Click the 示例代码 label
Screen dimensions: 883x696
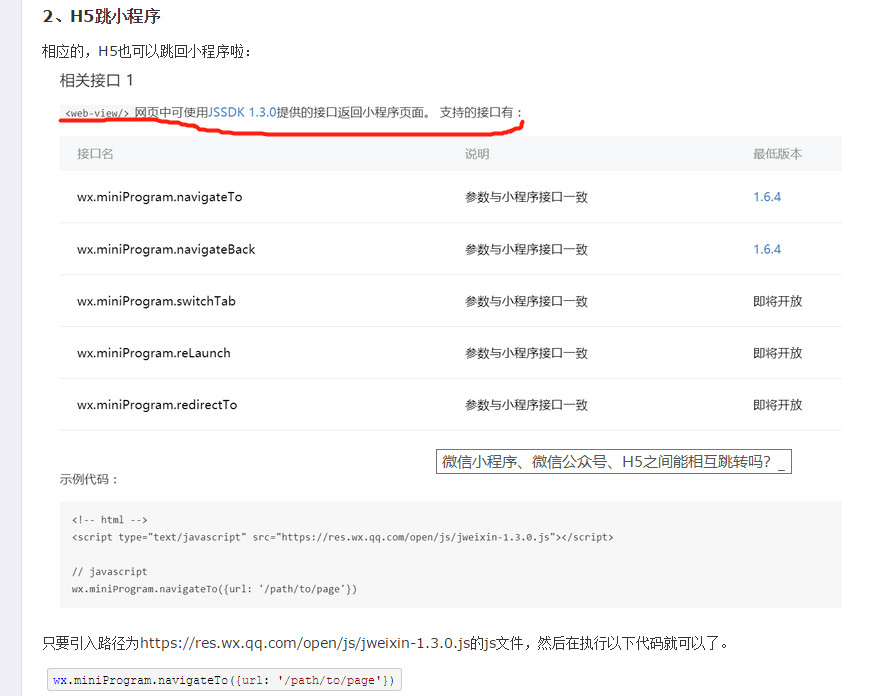pyautogui.click(x=88, y=479)
